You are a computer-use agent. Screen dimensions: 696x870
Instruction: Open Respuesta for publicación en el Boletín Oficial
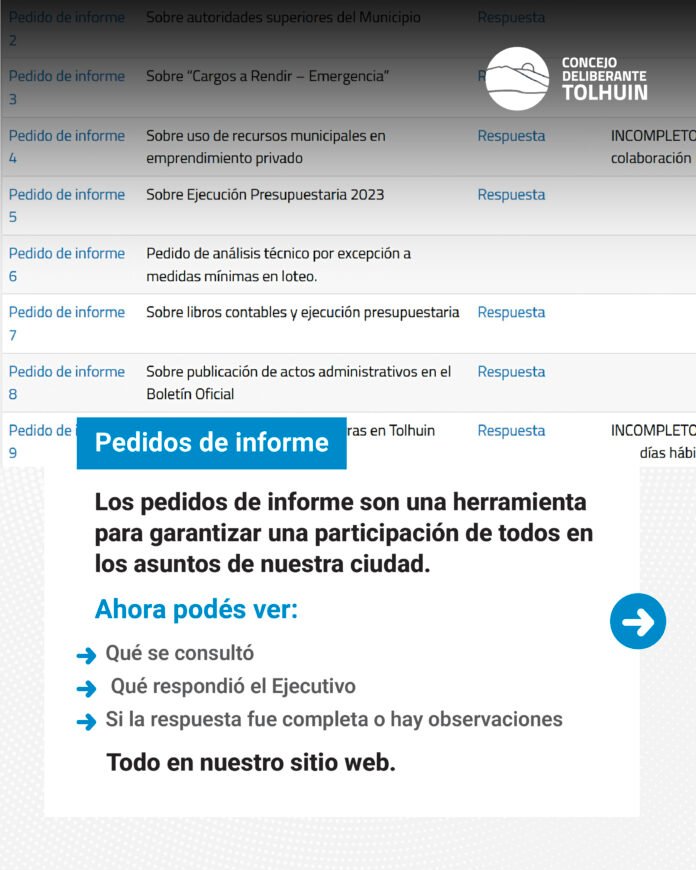511,372
